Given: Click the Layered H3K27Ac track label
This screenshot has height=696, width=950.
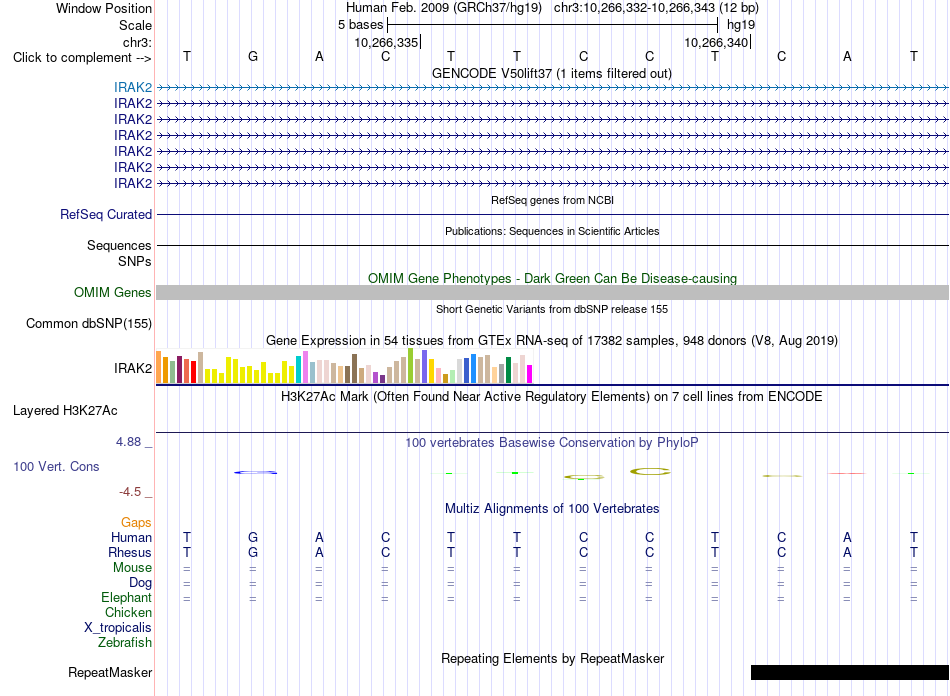Looking at the screenshot, I should [65, 411].
